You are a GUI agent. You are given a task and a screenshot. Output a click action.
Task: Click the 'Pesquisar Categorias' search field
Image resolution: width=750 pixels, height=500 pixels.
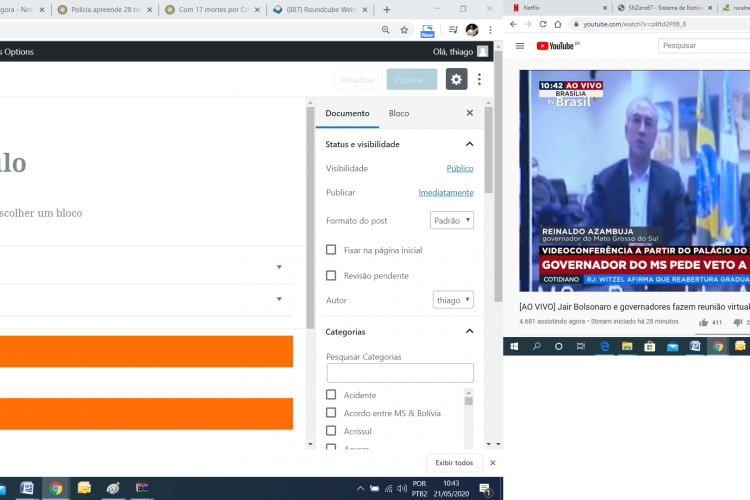click(x=399, y=373)
